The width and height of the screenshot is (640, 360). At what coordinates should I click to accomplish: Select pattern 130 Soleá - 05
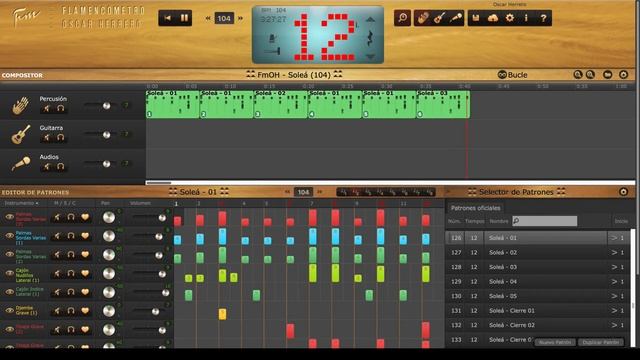(538, 296)
